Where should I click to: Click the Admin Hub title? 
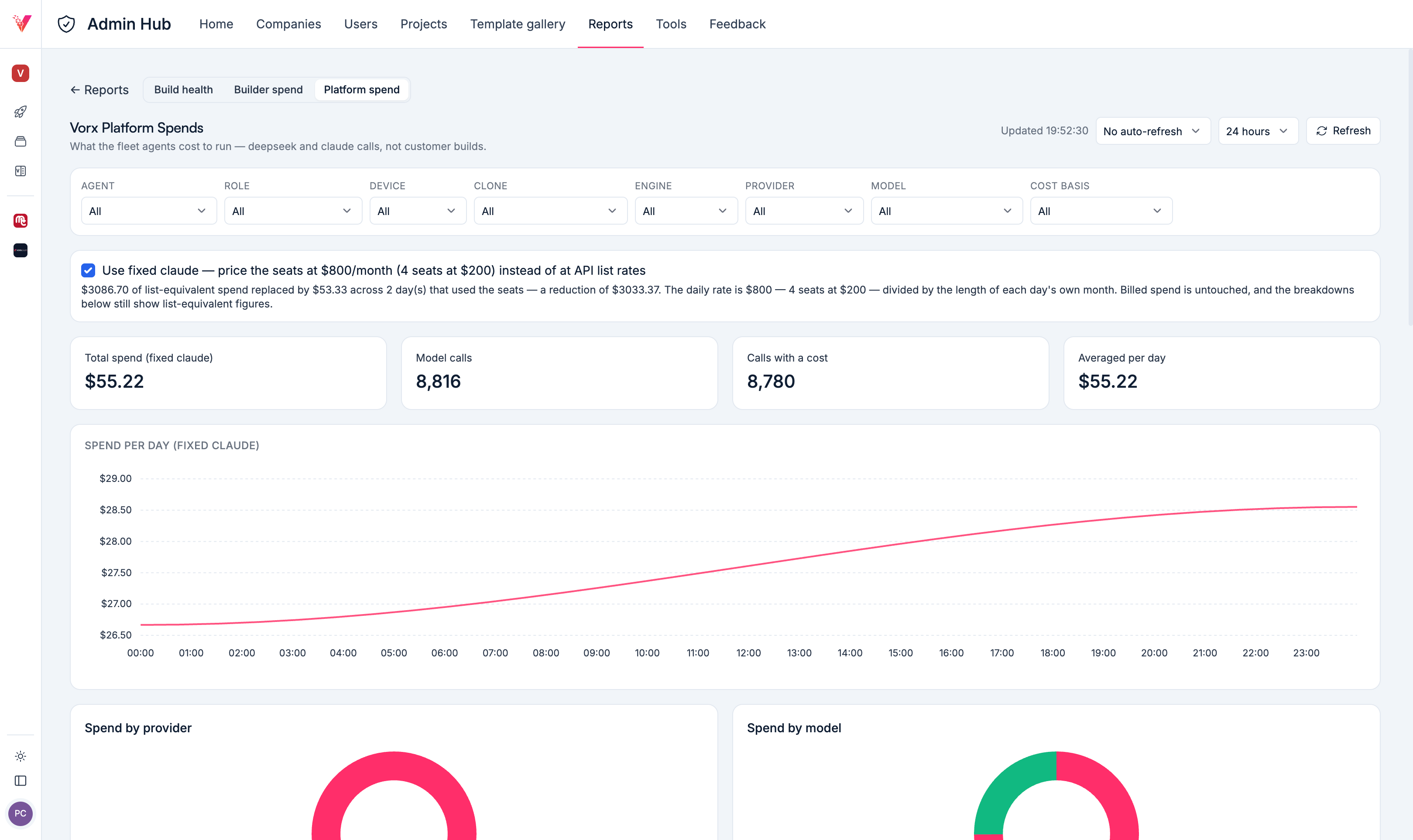[x=129, y=24]
